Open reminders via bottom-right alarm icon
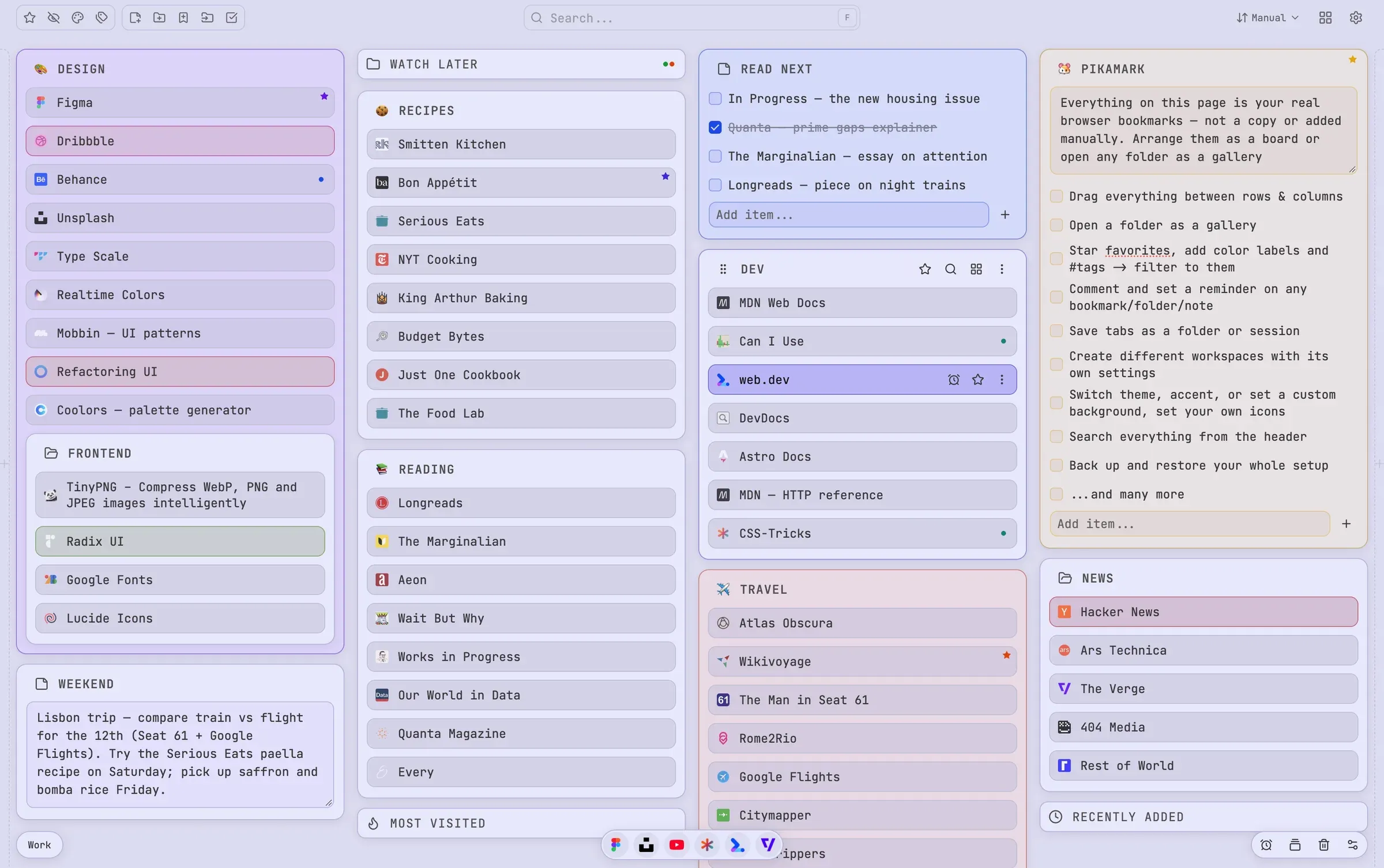Screen dimensions: 1384x868 [1266, 845]
